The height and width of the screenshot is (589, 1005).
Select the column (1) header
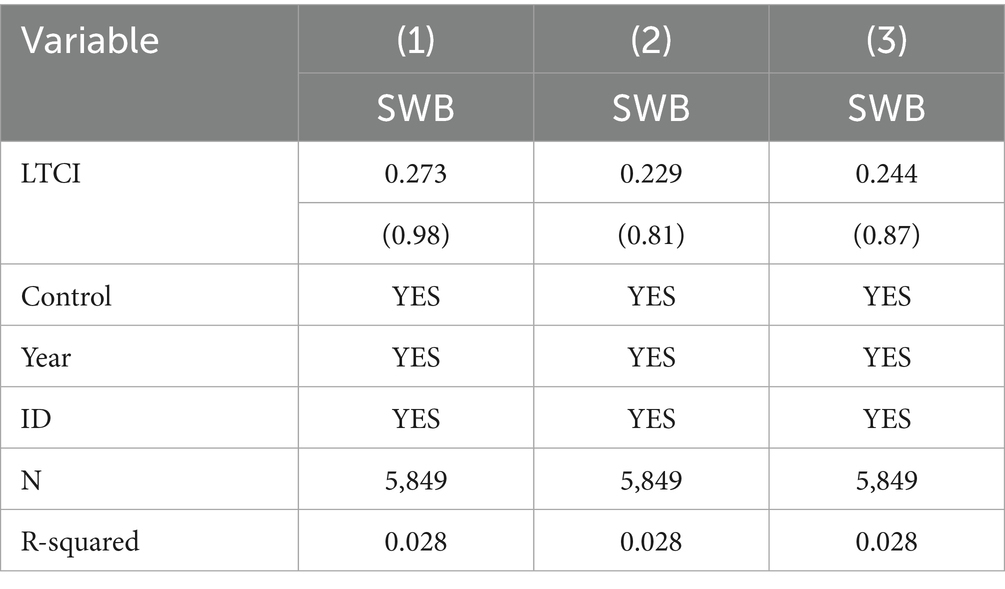point(415,40)
